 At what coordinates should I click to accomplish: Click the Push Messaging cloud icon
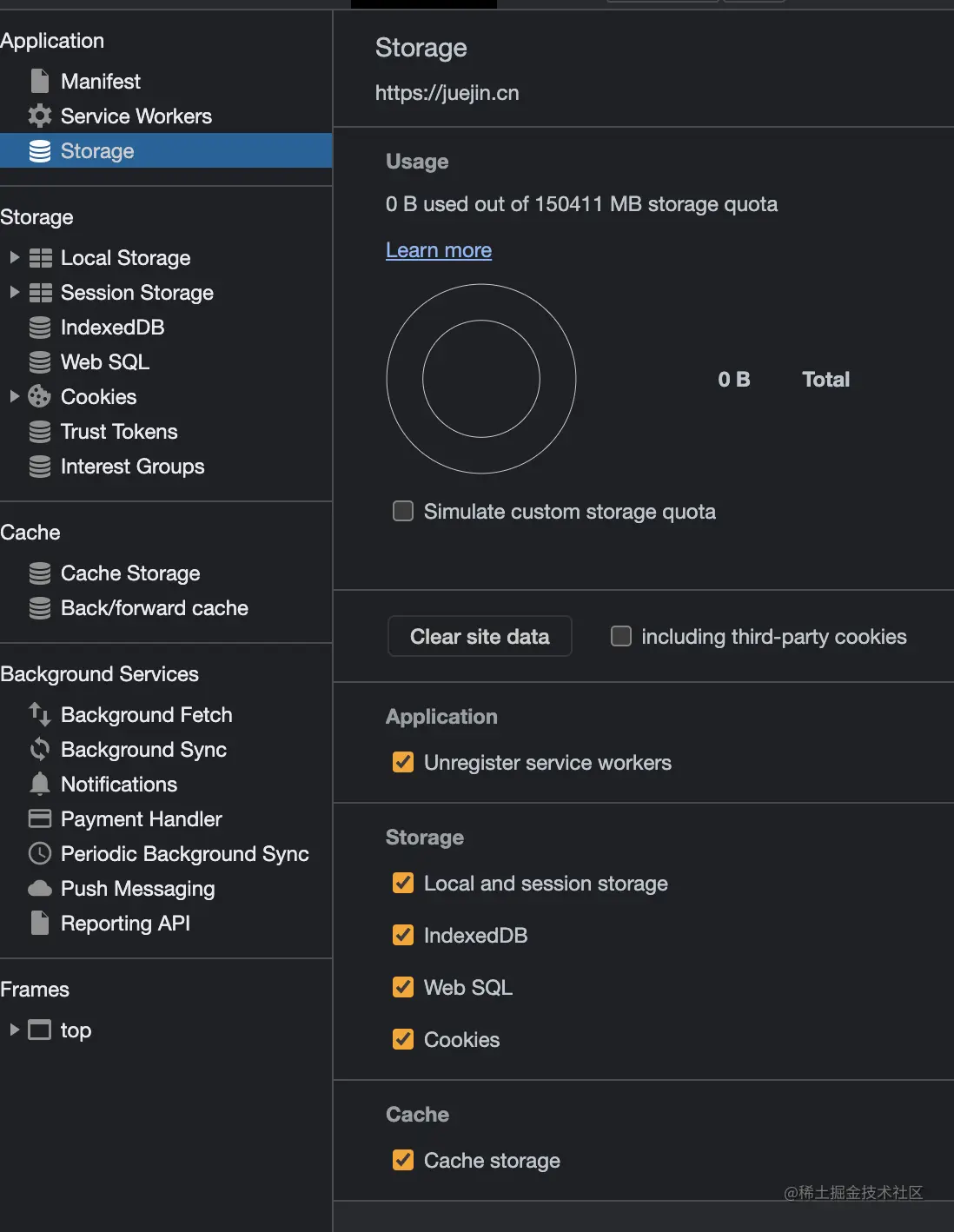tap(40, 889)
